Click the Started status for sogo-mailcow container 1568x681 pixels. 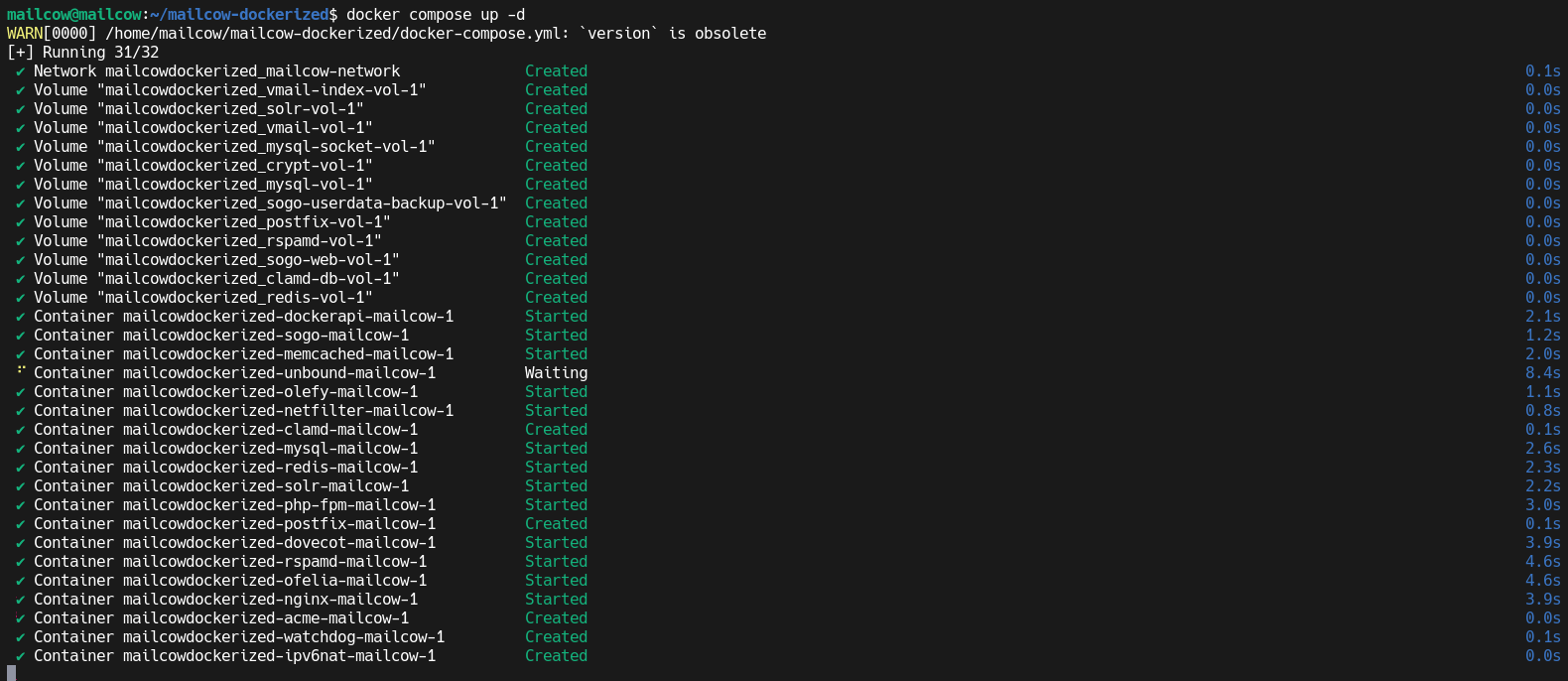coord(556,336)
